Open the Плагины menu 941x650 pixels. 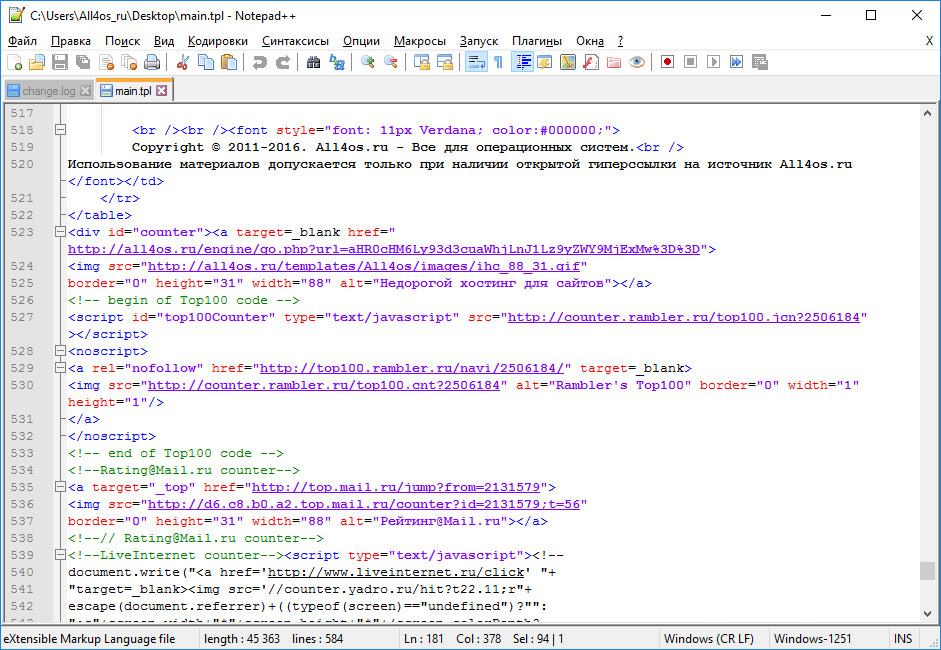coord(537,41)
